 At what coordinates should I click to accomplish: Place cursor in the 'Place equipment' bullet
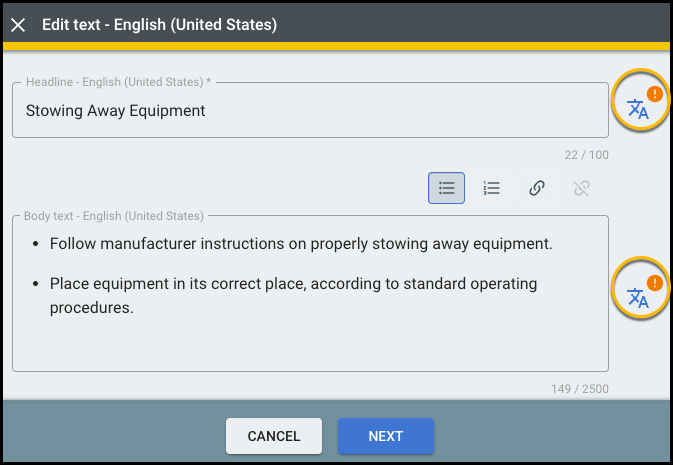pyautogui.click(x=293, y=284)
